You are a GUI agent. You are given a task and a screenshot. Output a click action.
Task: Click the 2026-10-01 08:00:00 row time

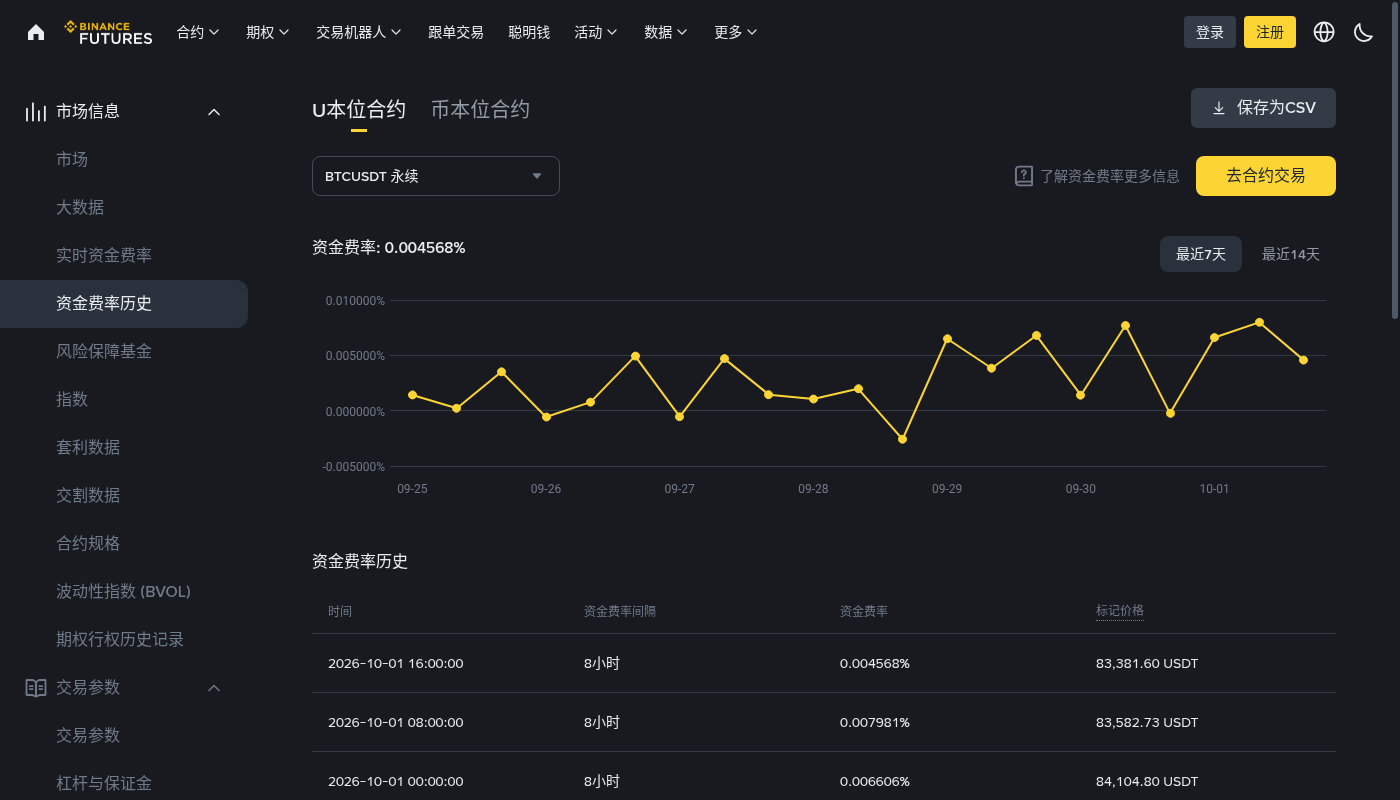tap(396, 722)
